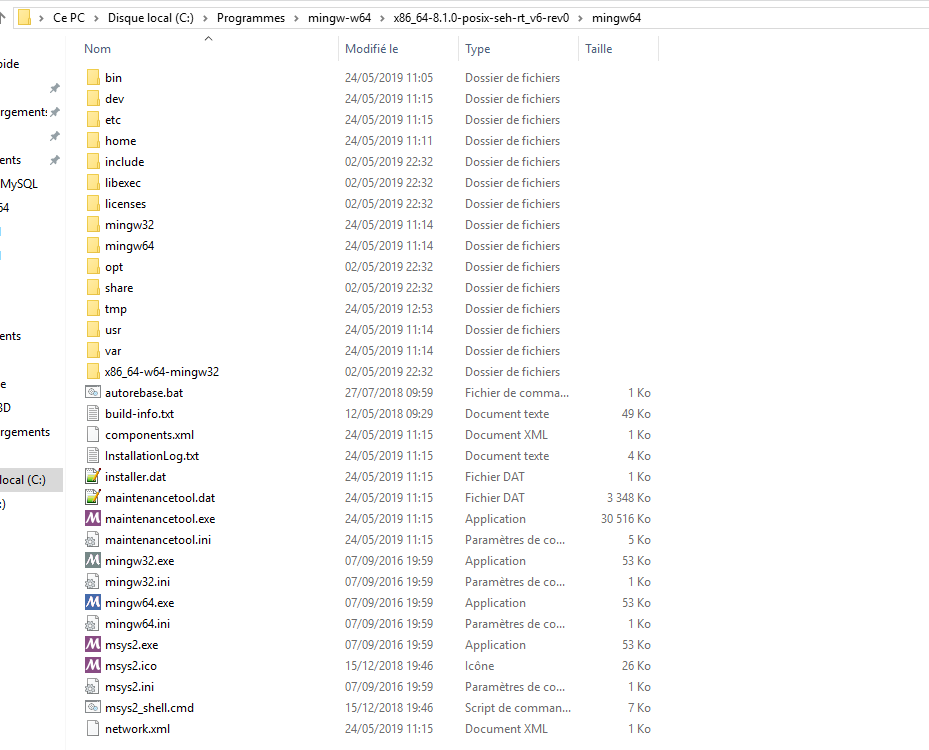Click the purple maintenancetool.exe icon
The height and width of the screenshot is (750, 929).
[x=93, y=518]
